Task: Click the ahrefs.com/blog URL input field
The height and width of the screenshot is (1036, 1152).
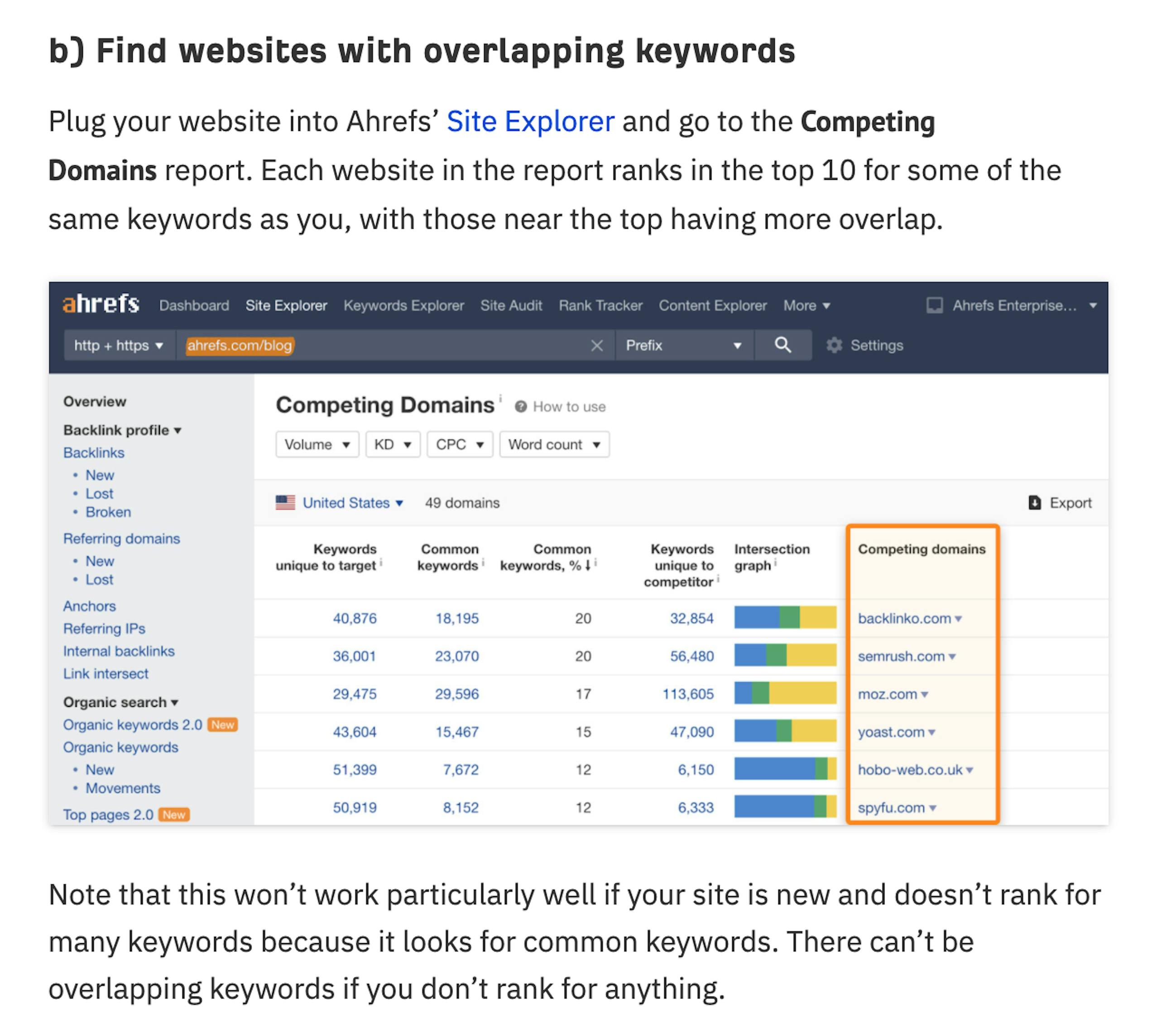Action: pos(396,345)
